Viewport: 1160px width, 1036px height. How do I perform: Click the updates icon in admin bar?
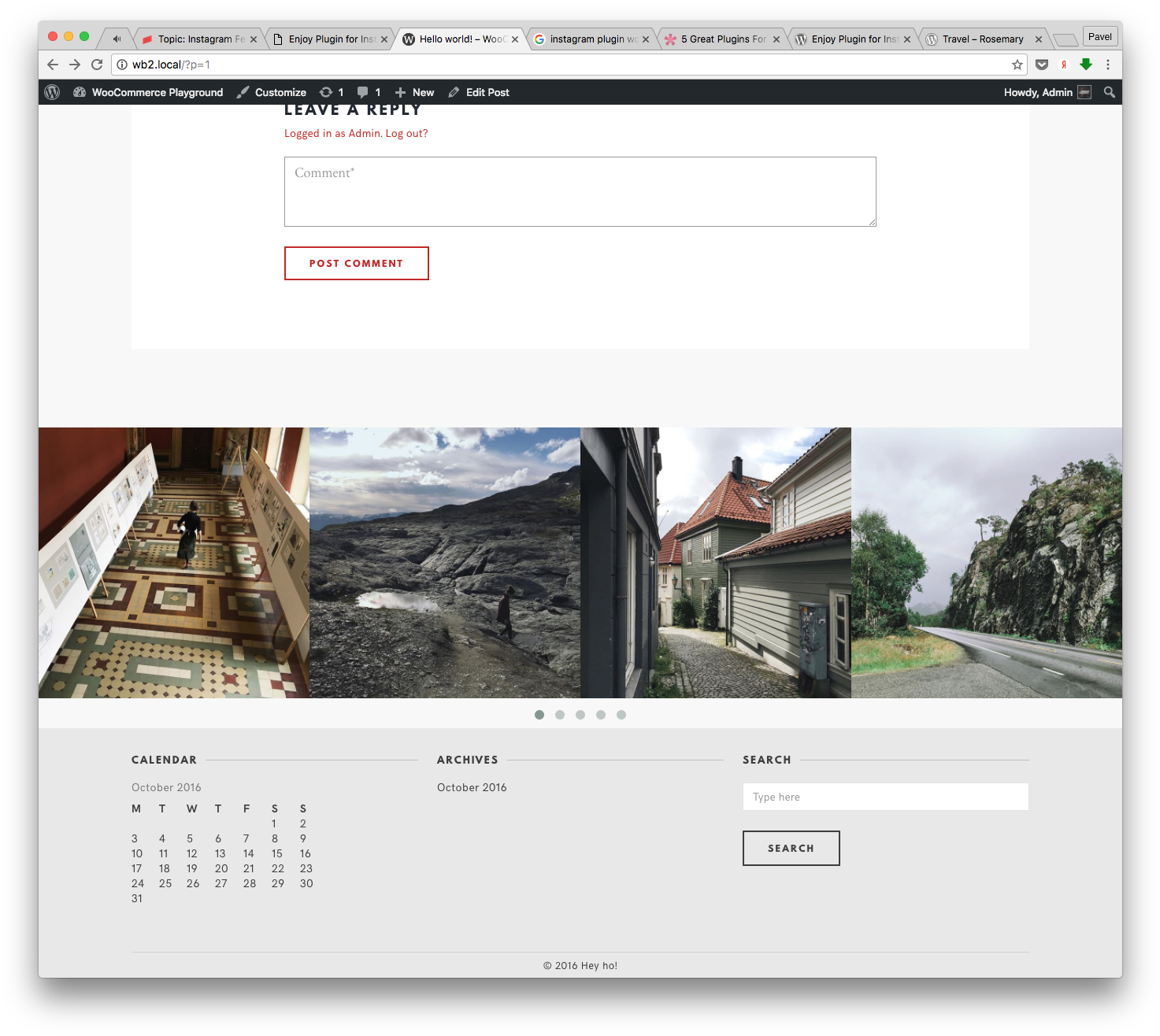pyautogui.click(x=332, y=92)
